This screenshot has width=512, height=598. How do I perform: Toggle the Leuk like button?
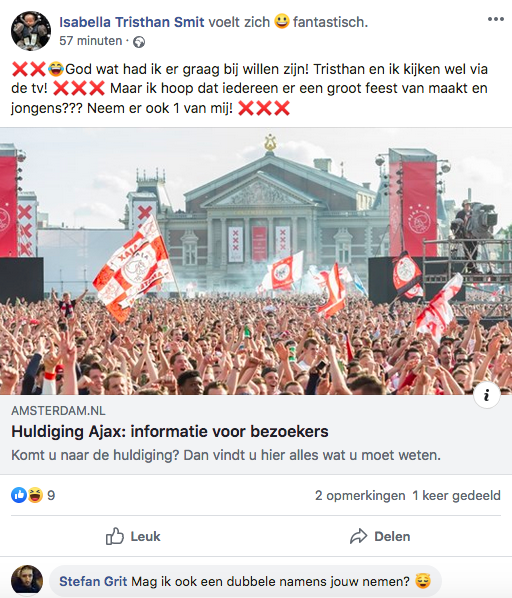tap(133, 536)
